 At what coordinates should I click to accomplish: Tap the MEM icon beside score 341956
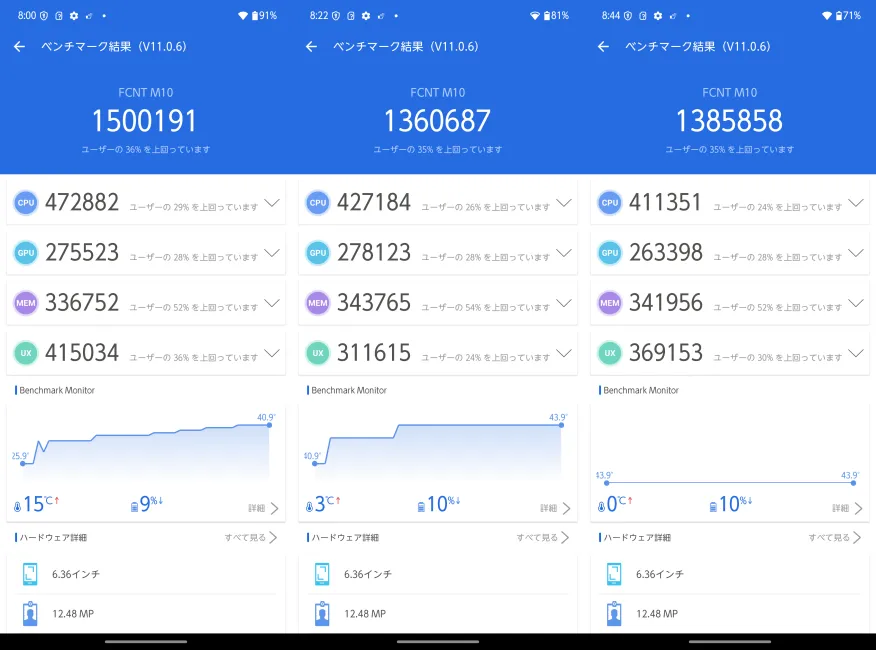point(610,303)
